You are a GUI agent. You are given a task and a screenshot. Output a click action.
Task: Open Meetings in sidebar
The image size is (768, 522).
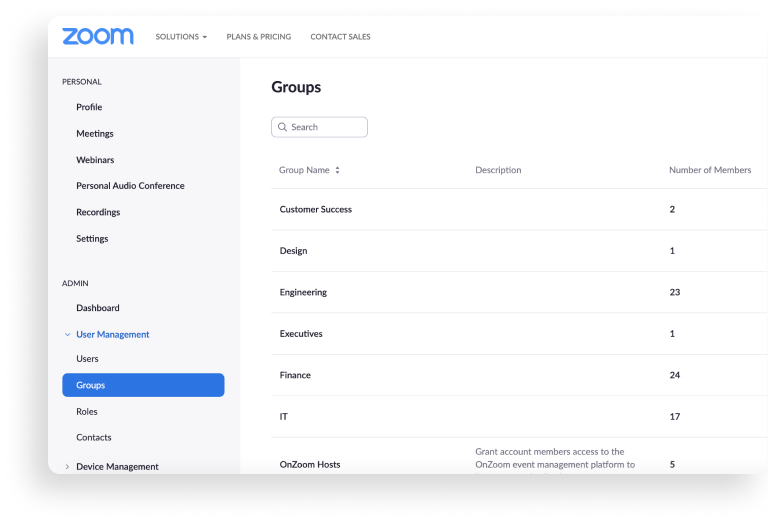click(x=95, y=133)
